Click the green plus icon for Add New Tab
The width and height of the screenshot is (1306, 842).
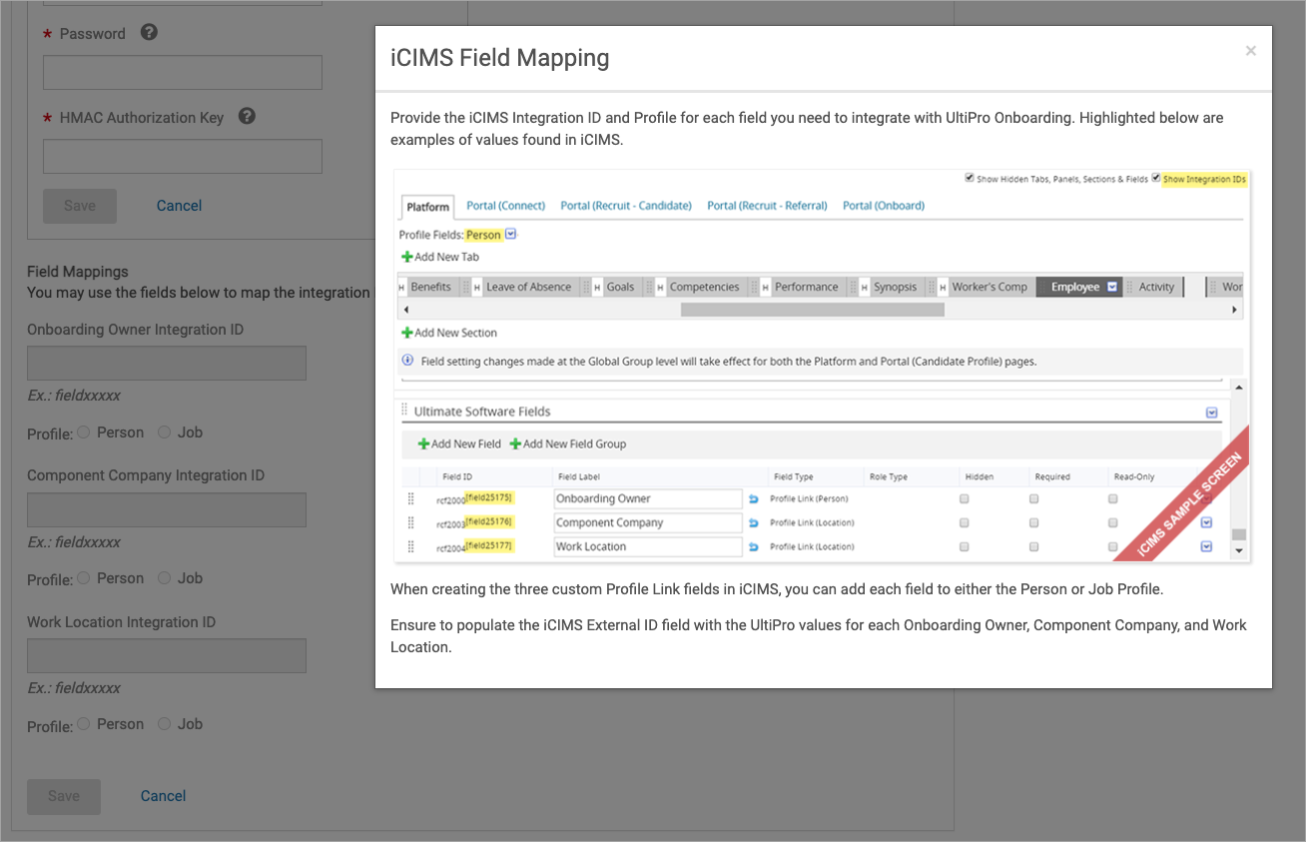pos(407,257)
